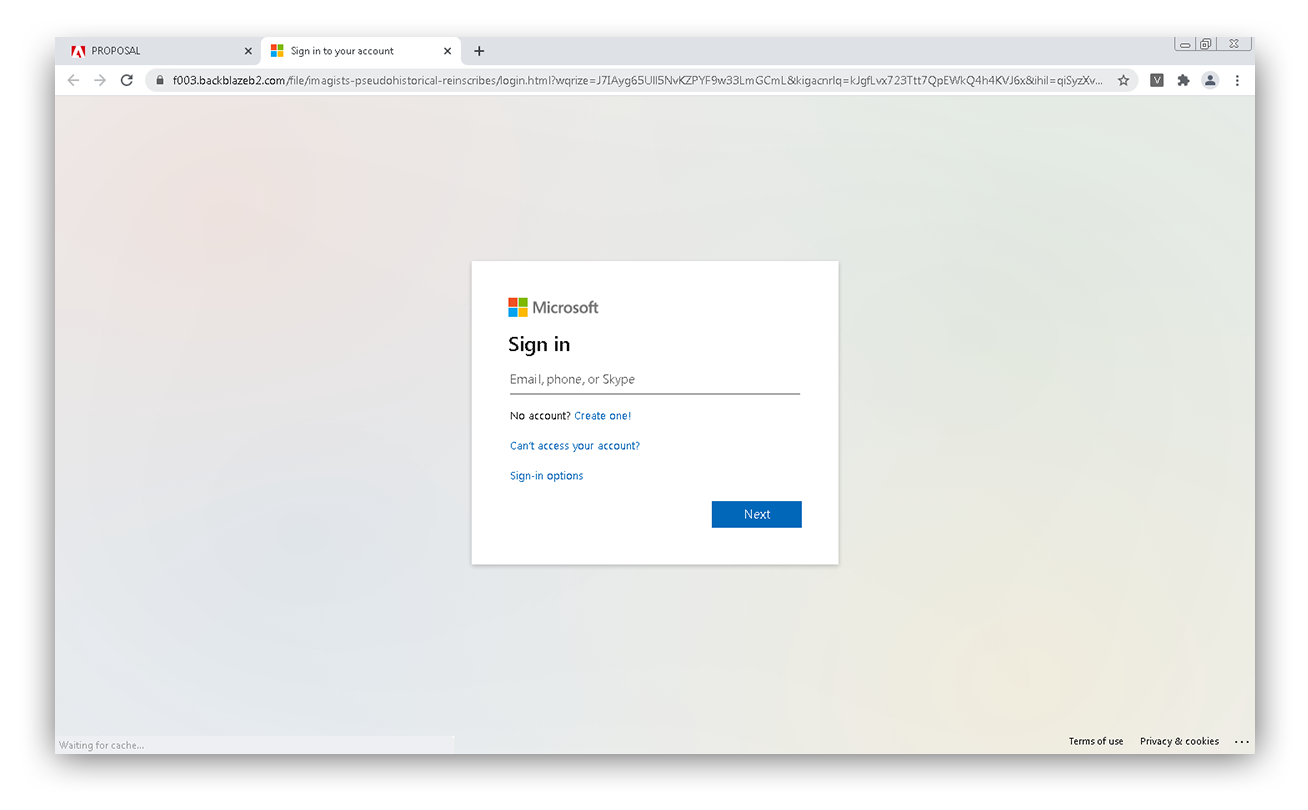Image resolution: width=1308 pixels, height=810 pixels.
Task: Click the 'No account?' text
Action: click(x=540, y=416)
